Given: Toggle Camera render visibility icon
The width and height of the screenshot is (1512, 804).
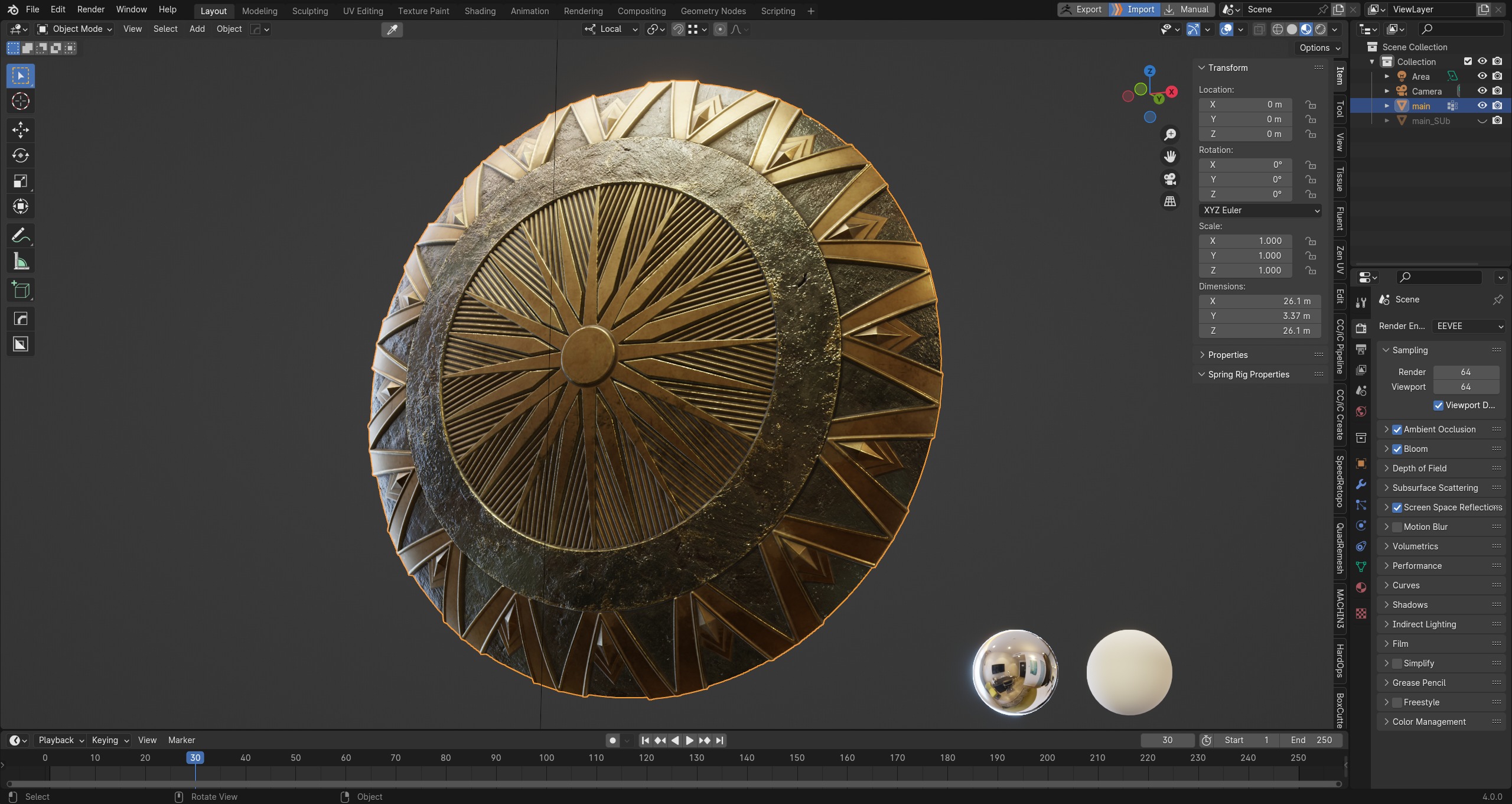Looking at the screenshot, I should [1497, 91].
